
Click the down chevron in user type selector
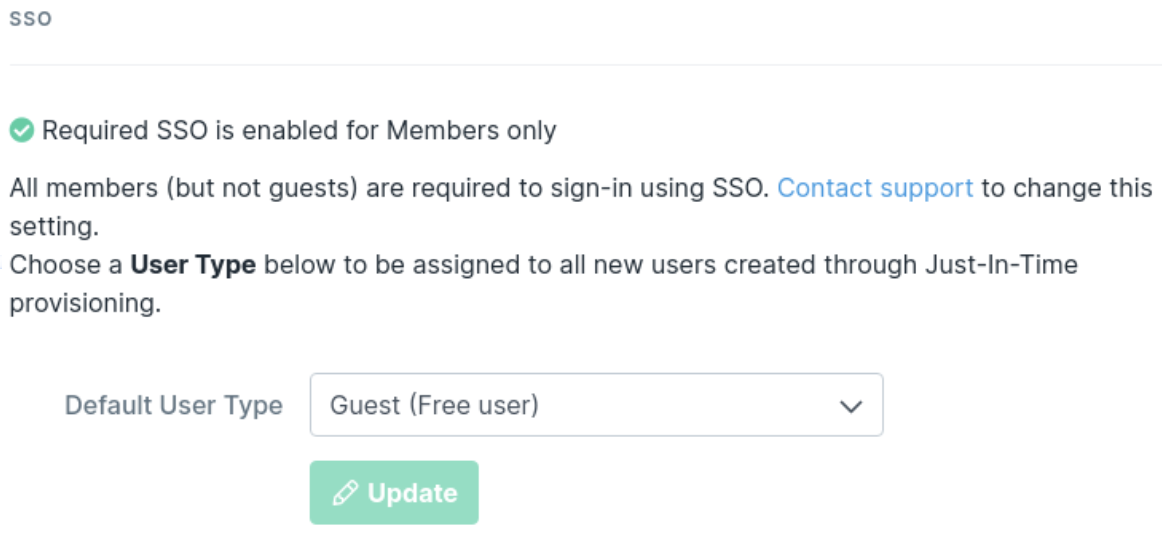pos(851,405)
